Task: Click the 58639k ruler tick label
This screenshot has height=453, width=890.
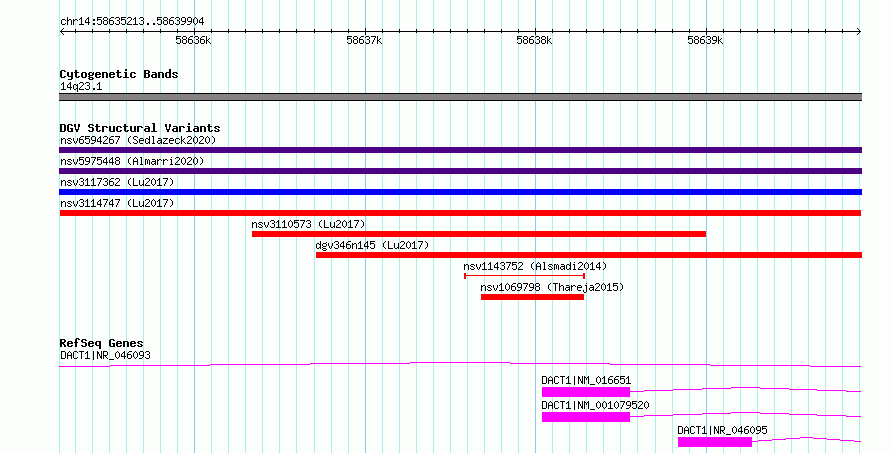Action: [705, 40]
